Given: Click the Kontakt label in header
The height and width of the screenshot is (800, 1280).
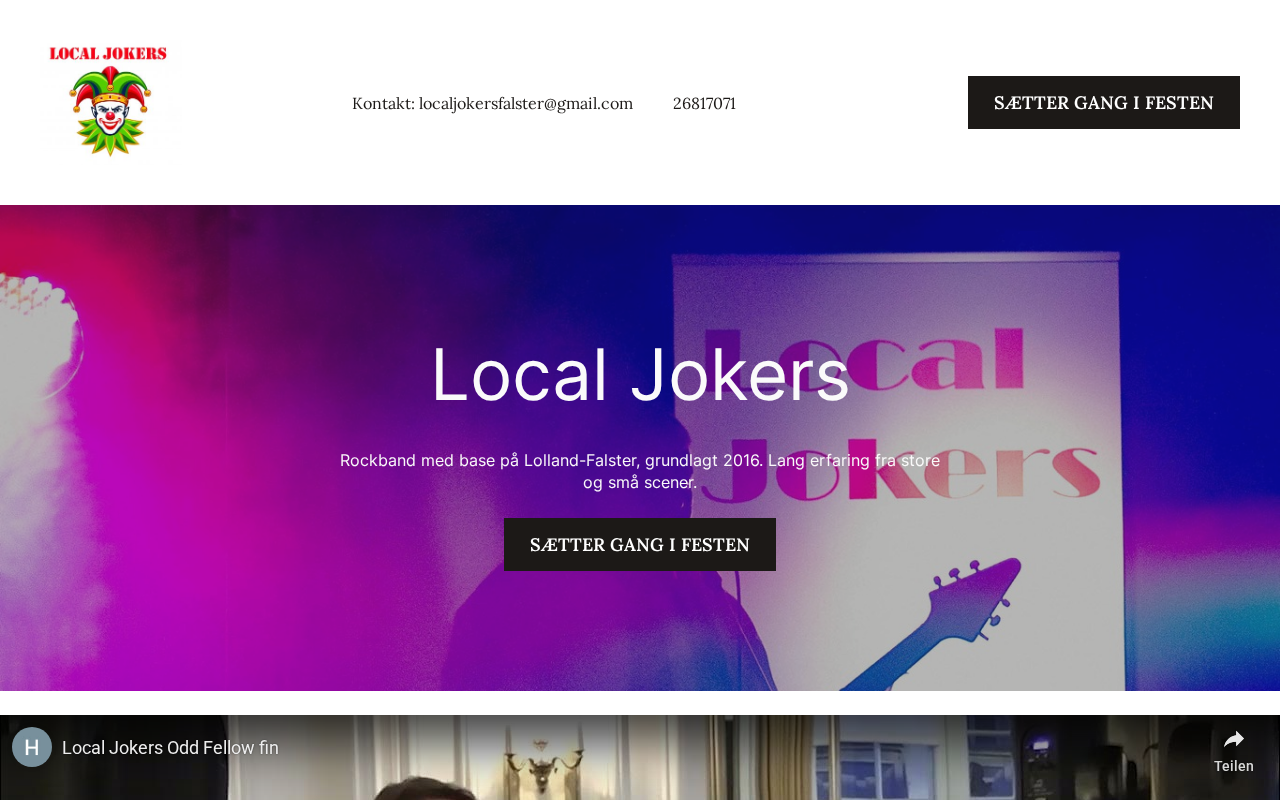Looking at the screenshot, I should tap(383, 103).
